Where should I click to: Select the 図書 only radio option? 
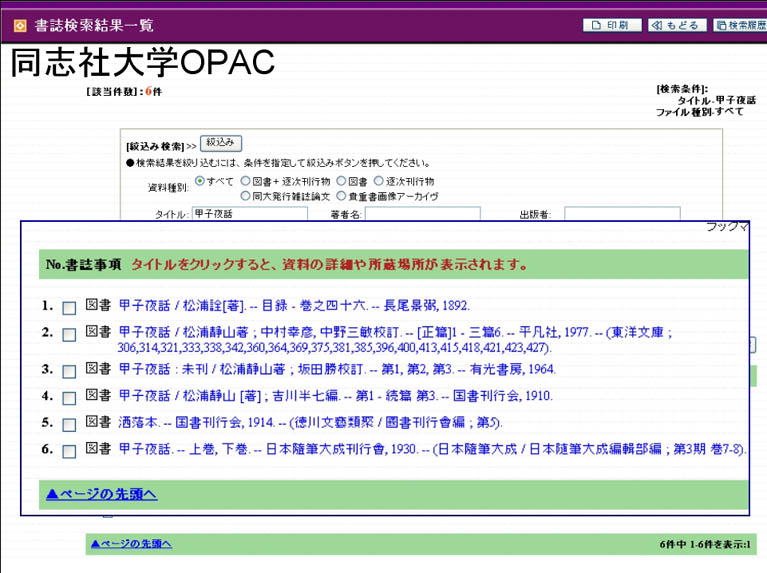341,181
